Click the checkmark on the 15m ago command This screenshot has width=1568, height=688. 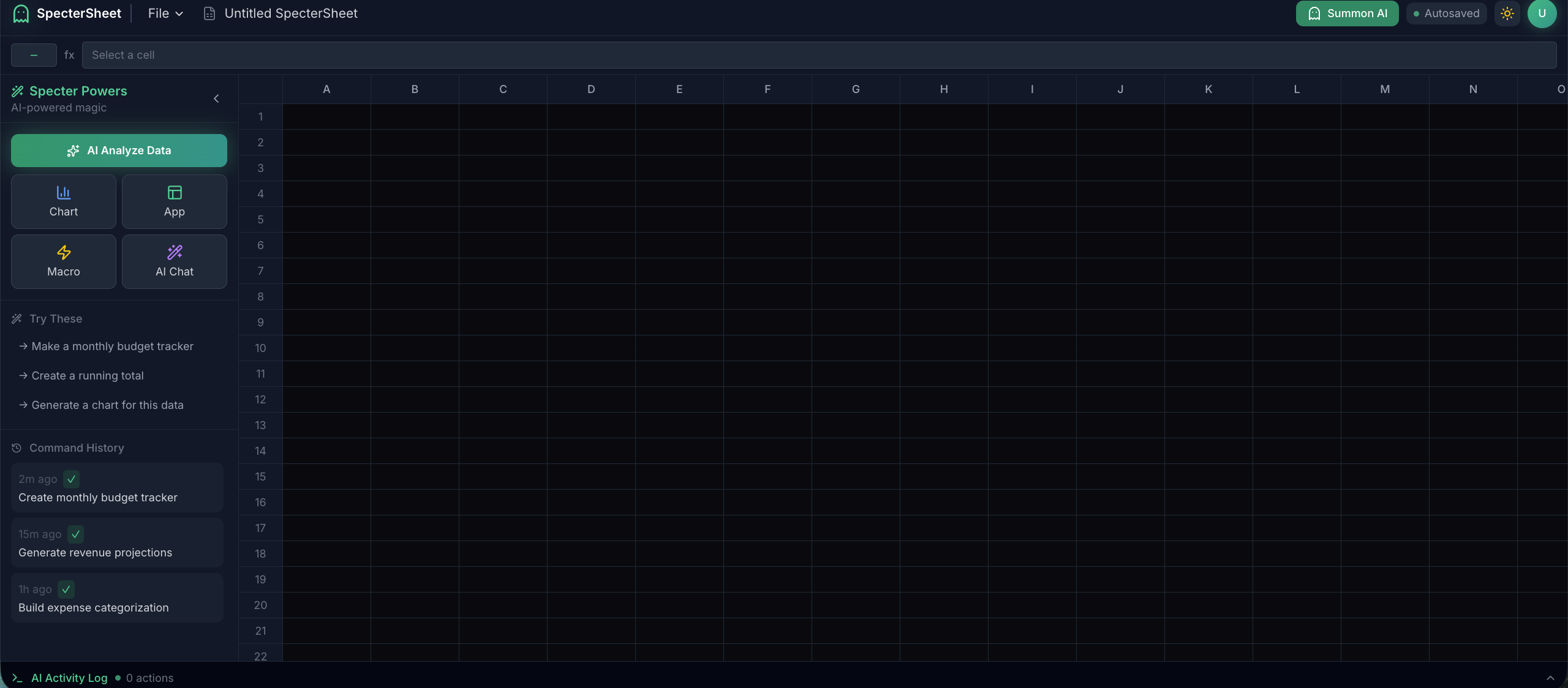pyautogui.click(x=76, y=534)
